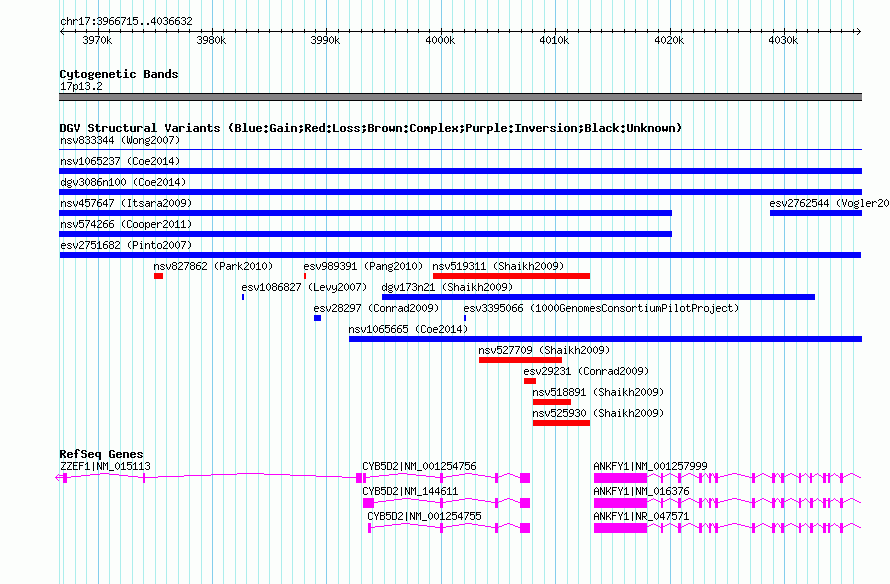The image size is (890, 584).
Task: Open transcript ANKFY1|NM_001257999
Action: pos(650,466)
